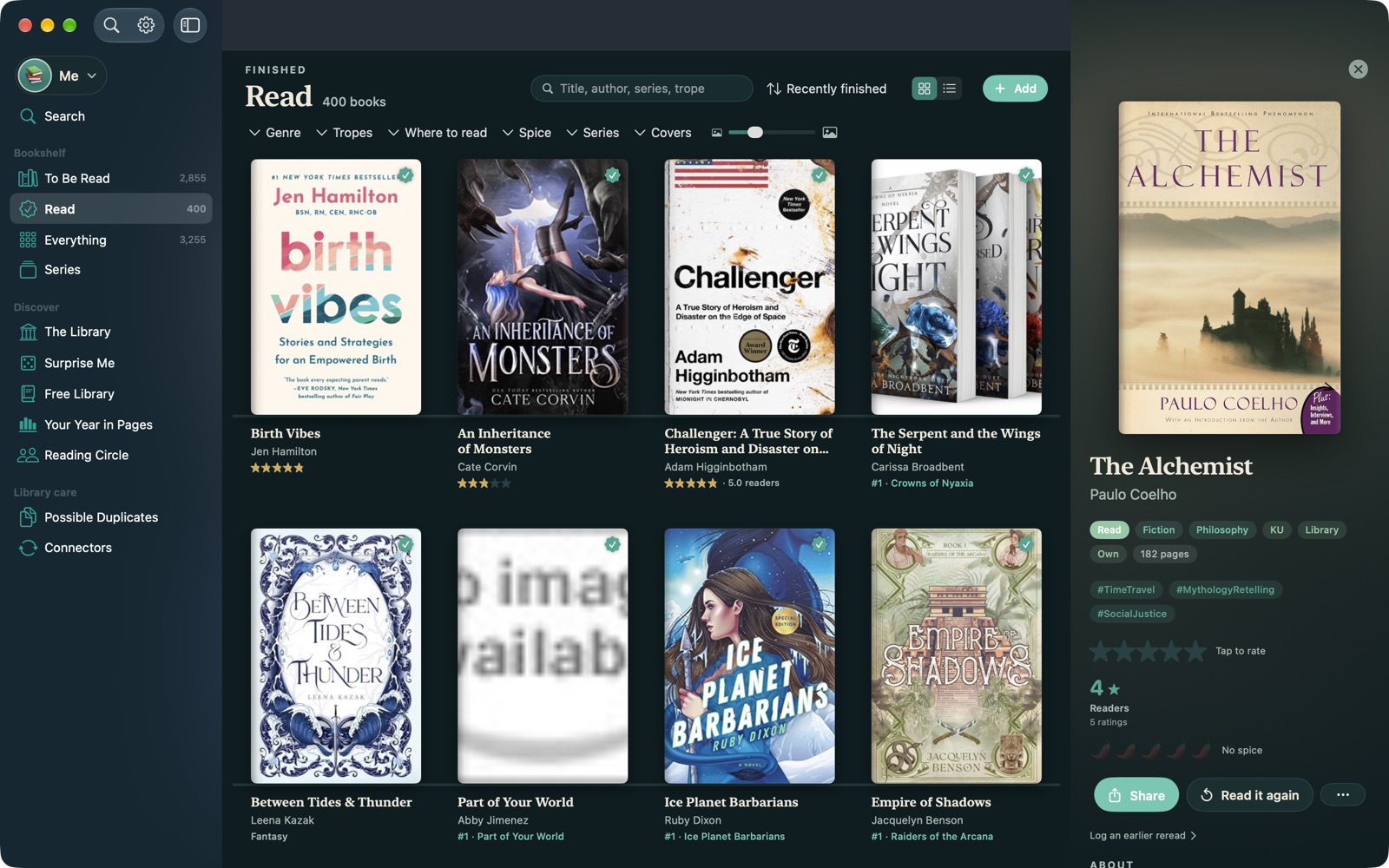Tap the stars to rate The Alchemist

coord(1148,651)
